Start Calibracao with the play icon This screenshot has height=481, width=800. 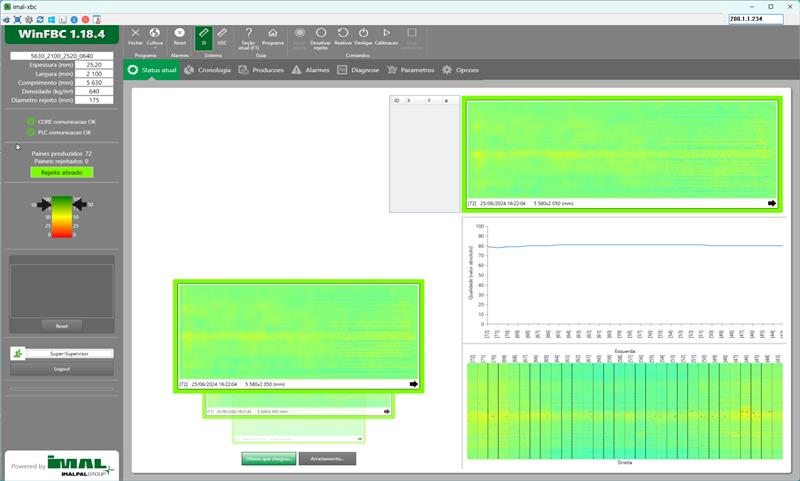[x=387, y=35]
